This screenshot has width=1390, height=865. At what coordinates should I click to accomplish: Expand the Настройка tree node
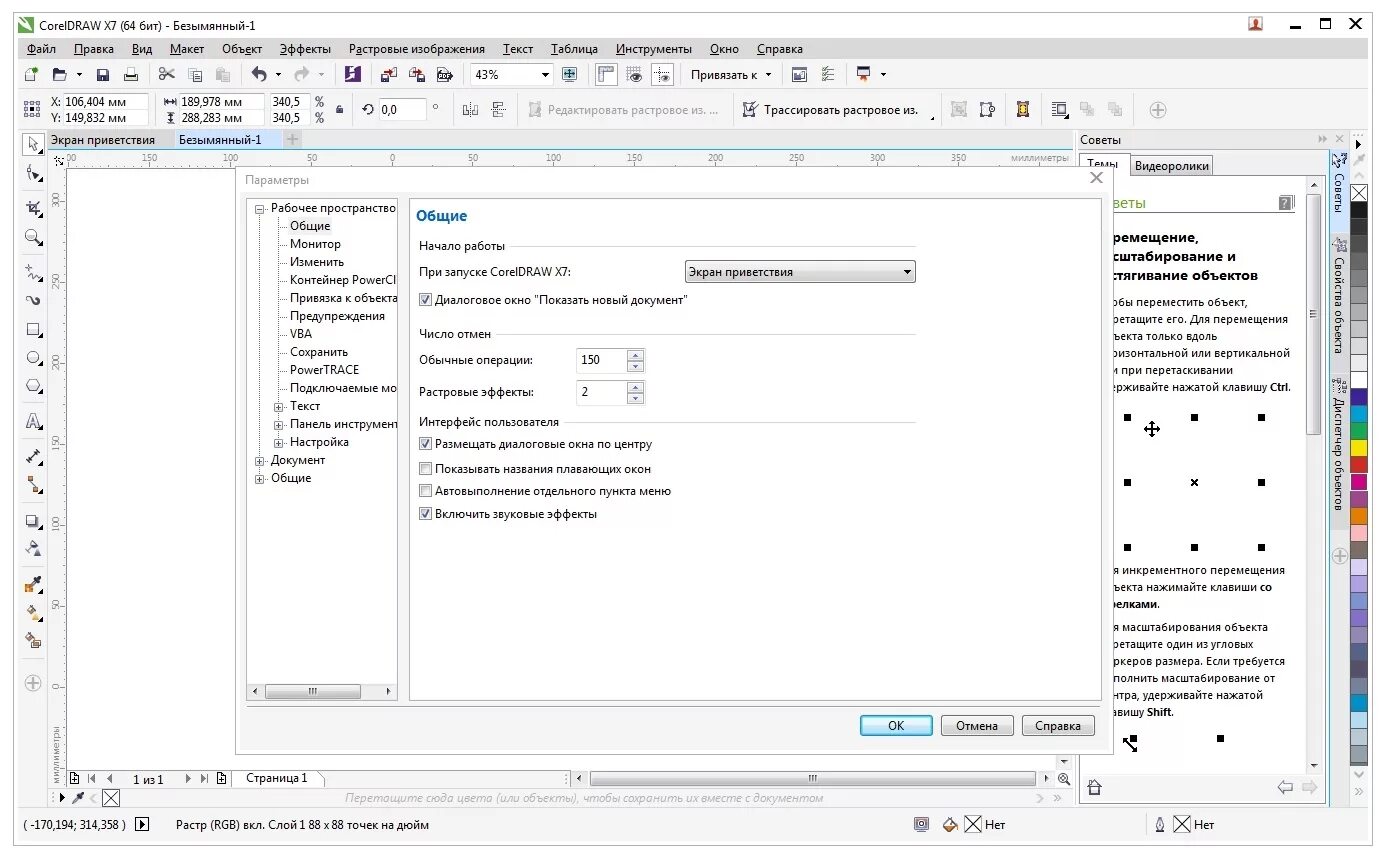pyautogui.click(x=279, y=442)
